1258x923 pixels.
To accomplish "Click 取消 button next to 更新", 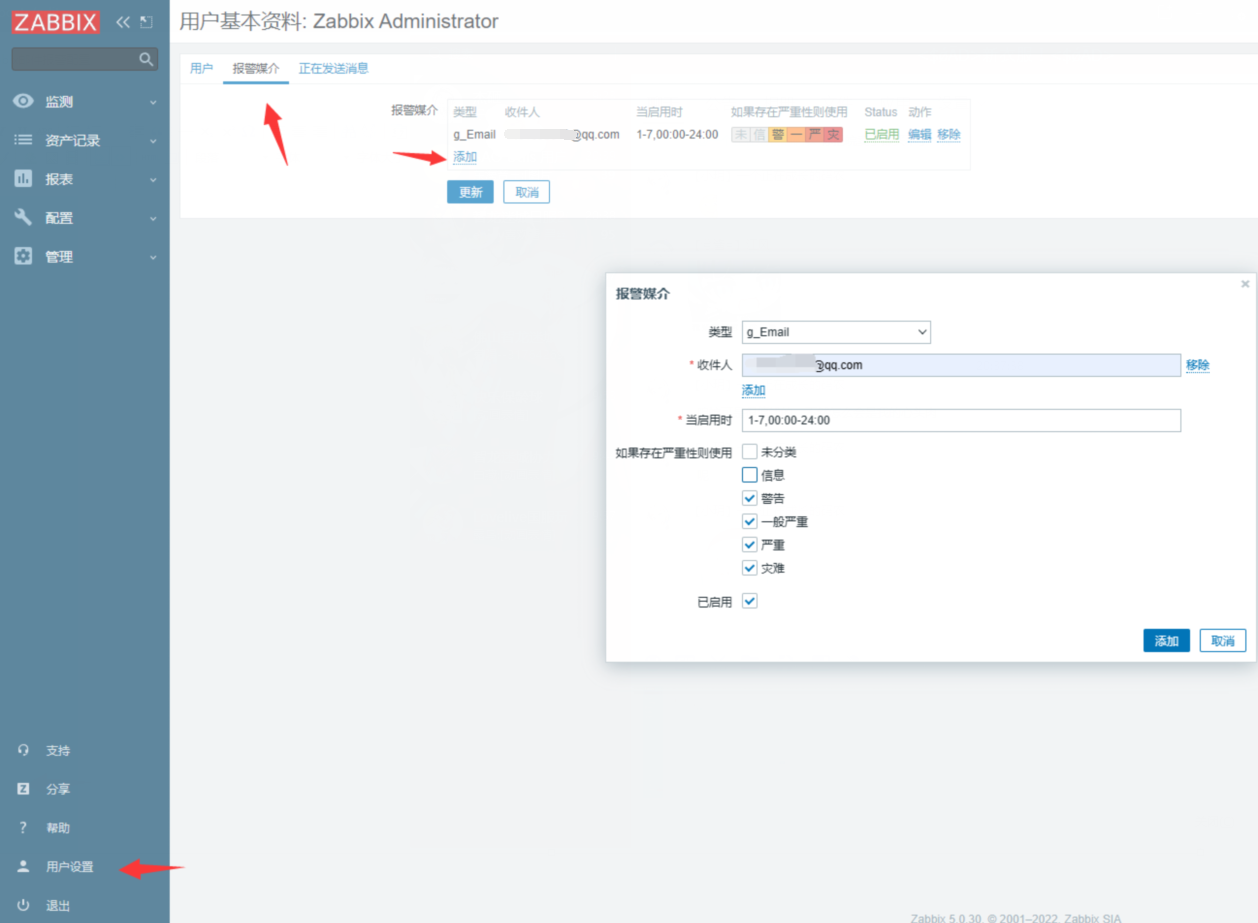I will pos(526,192).
